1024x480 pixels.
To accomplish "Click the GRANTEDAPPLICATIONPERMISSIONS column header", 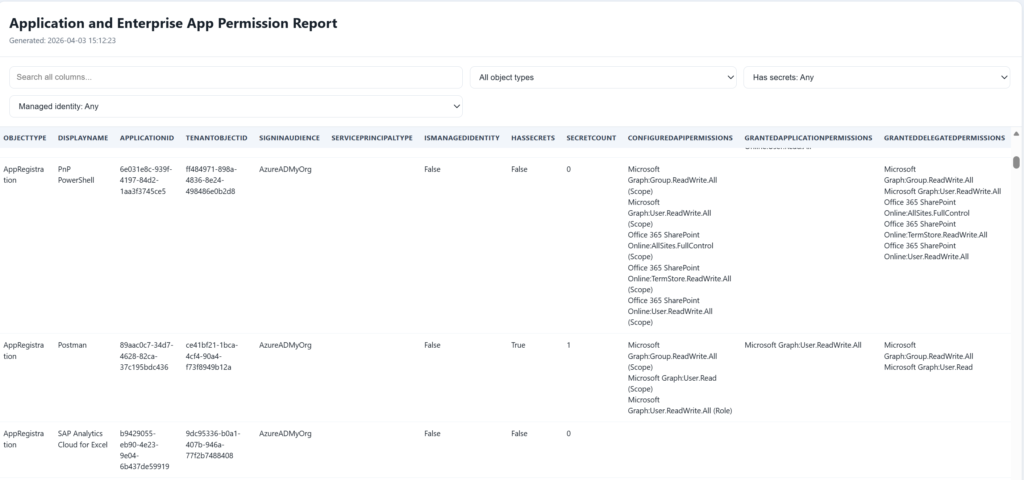I will (x=808, y=137).
